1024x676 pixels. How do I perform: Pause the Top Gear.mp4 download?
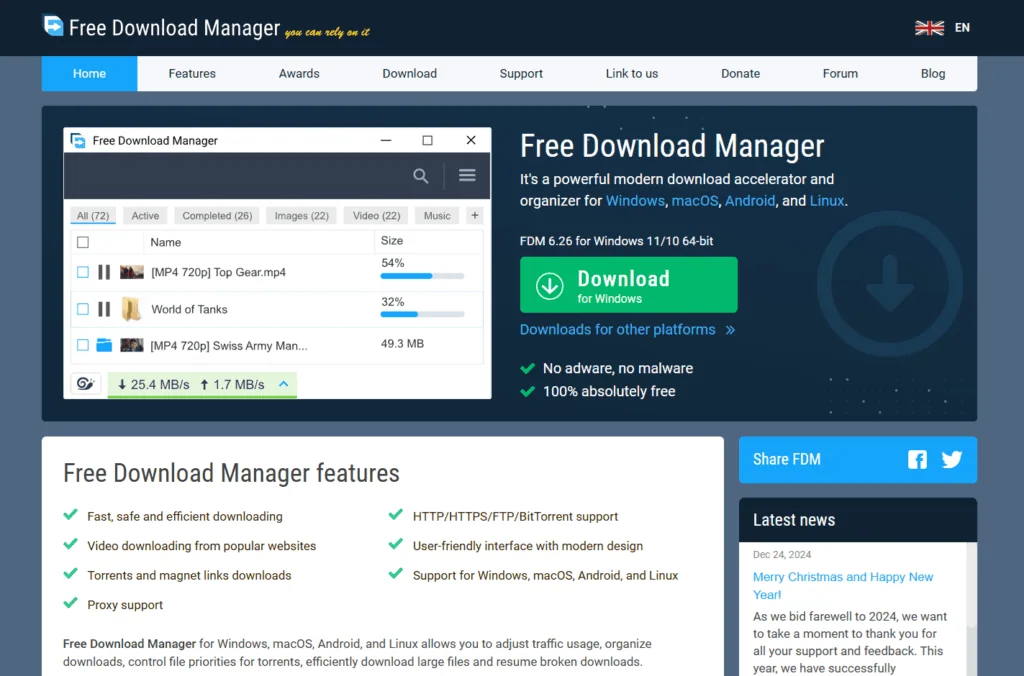point(104,272)
